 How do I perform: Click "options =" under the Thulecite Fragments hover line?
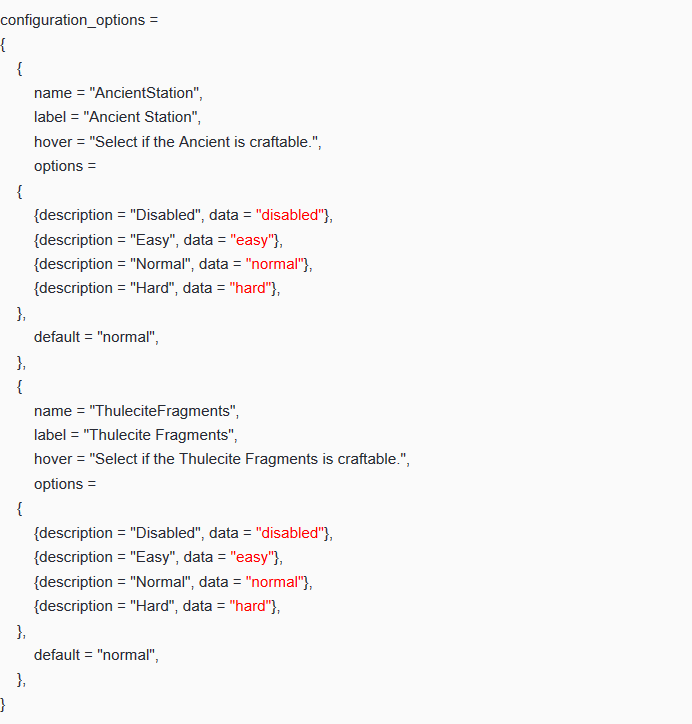65,484
